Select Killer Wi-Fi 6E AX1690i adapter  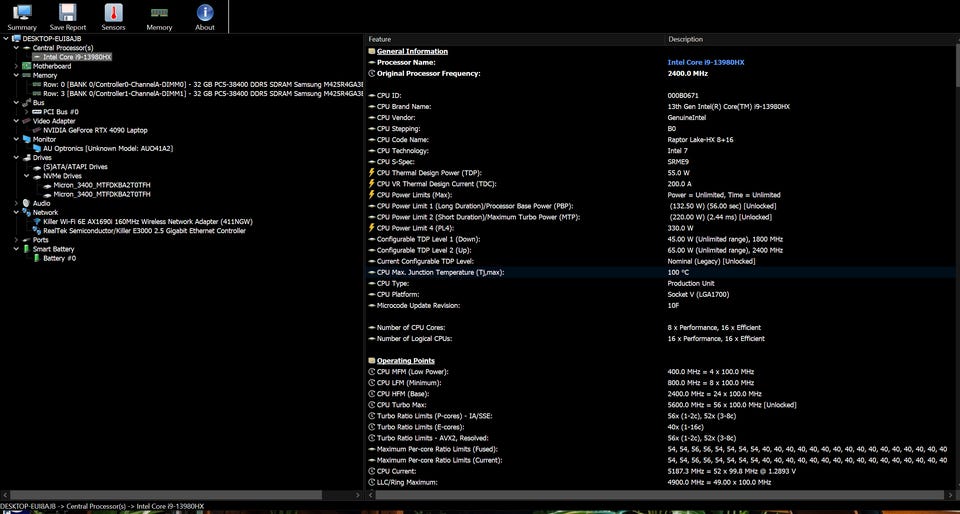(x=148, y=222)
